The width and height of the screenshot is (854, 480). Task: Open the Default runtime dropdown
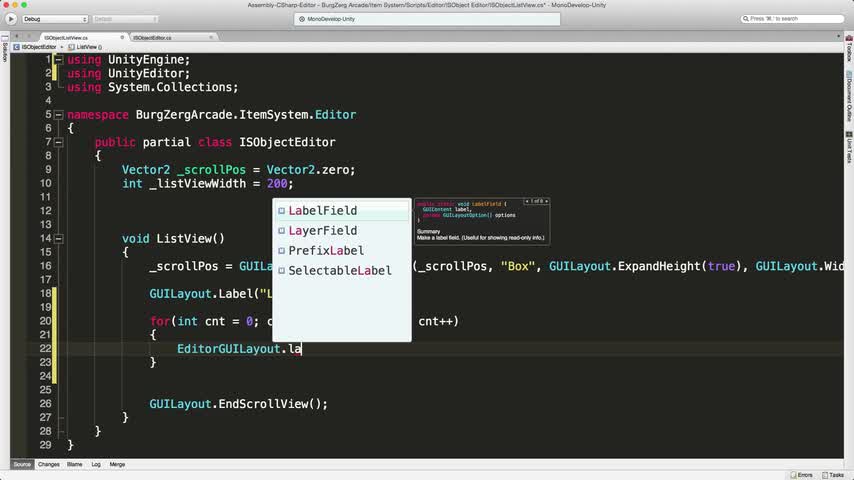tap(125, 19)
